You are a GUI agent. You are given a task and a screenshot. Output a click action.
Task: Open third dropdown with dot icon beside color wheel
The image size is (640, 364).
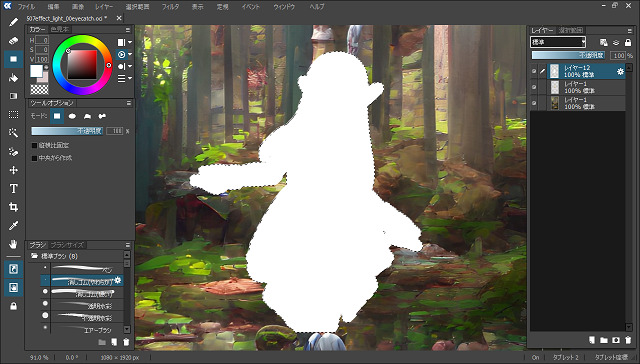point(124,67)
